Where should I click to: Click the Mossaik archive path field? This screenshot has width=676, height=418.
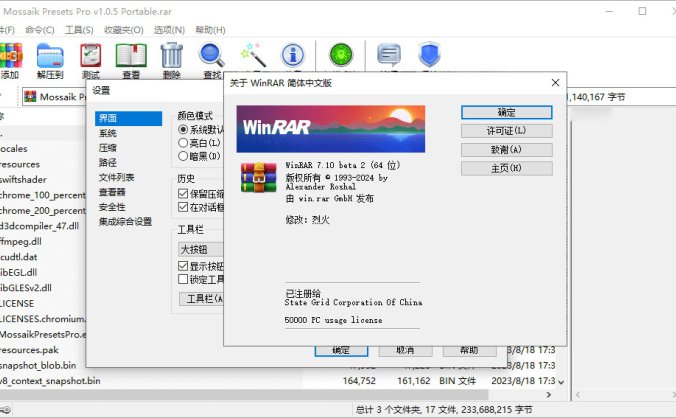pyautogui.click(x=54, y=97)
